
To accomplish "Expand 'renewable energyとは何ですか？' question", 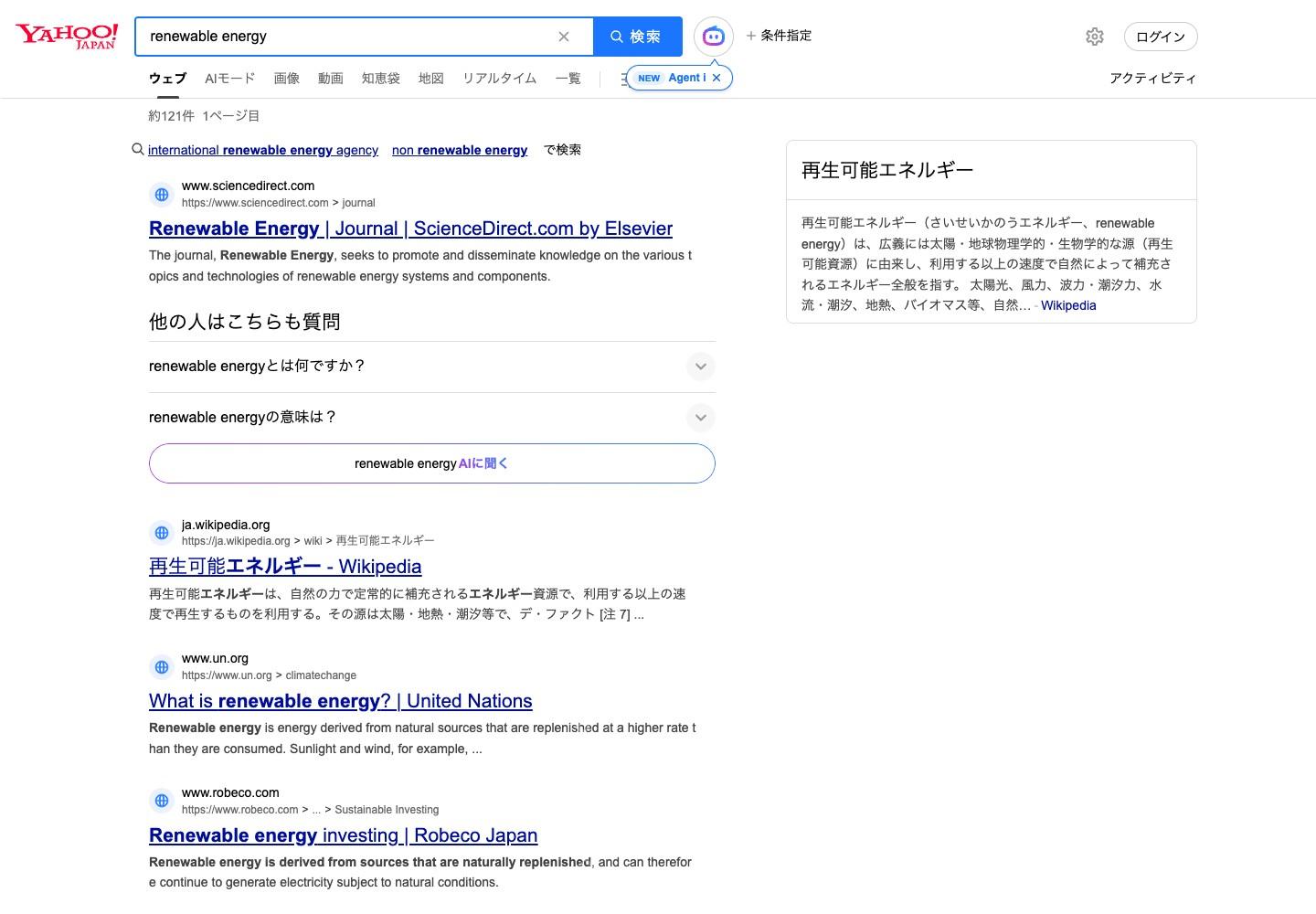I will (x=432, y=367).
